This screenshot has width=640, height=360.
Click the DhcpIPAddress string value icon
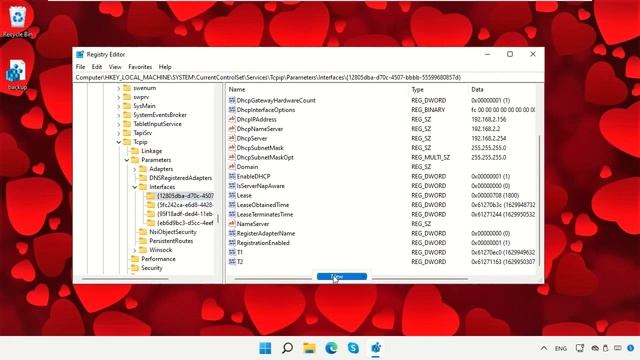(232, 119)
